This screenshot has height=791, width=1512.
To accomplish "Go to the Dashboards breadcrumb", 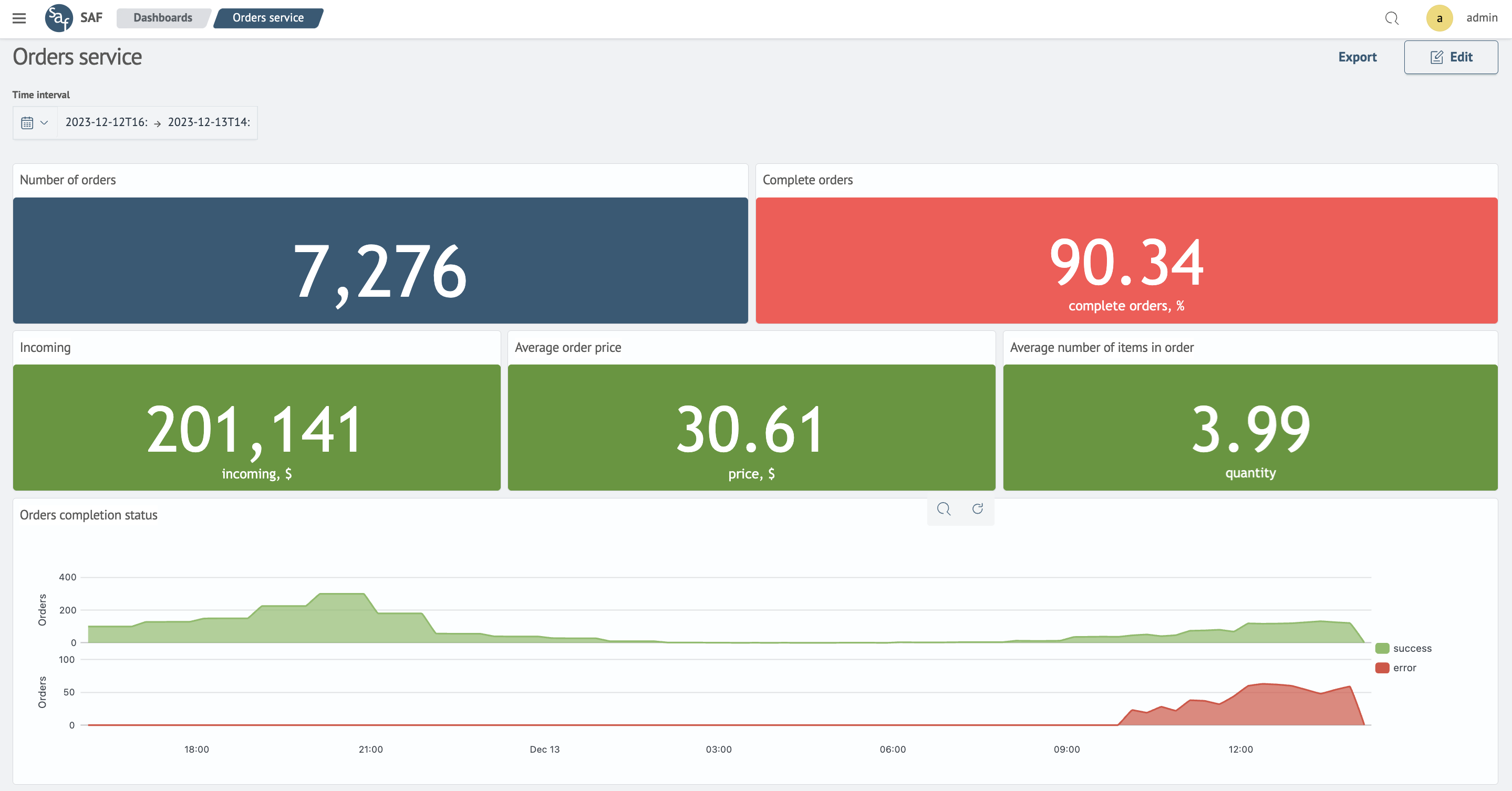I will (162, 18).
